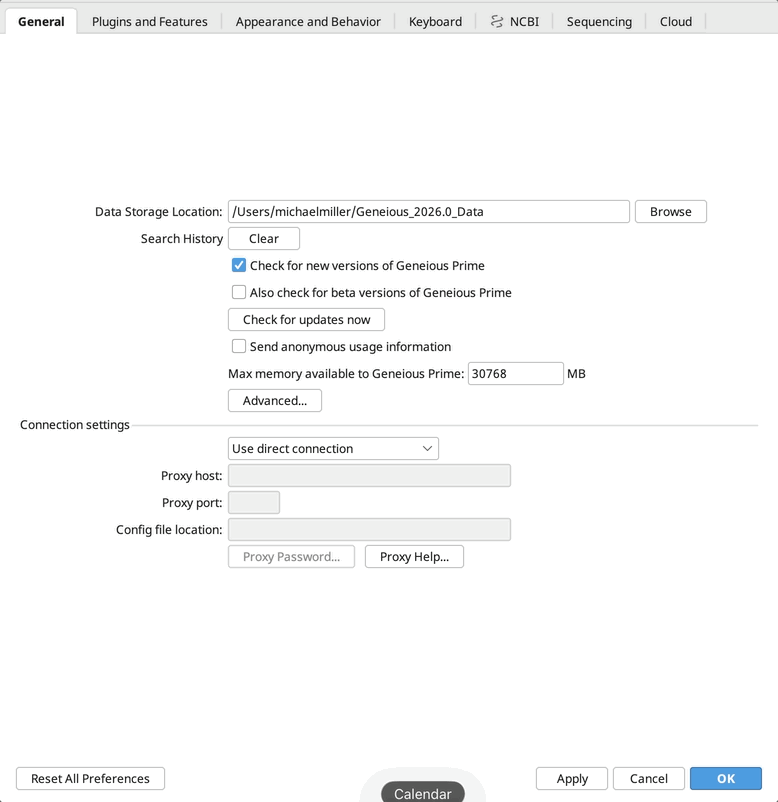Reset all preferences
This screenshot has height=802, width=778.
point(89,778)
